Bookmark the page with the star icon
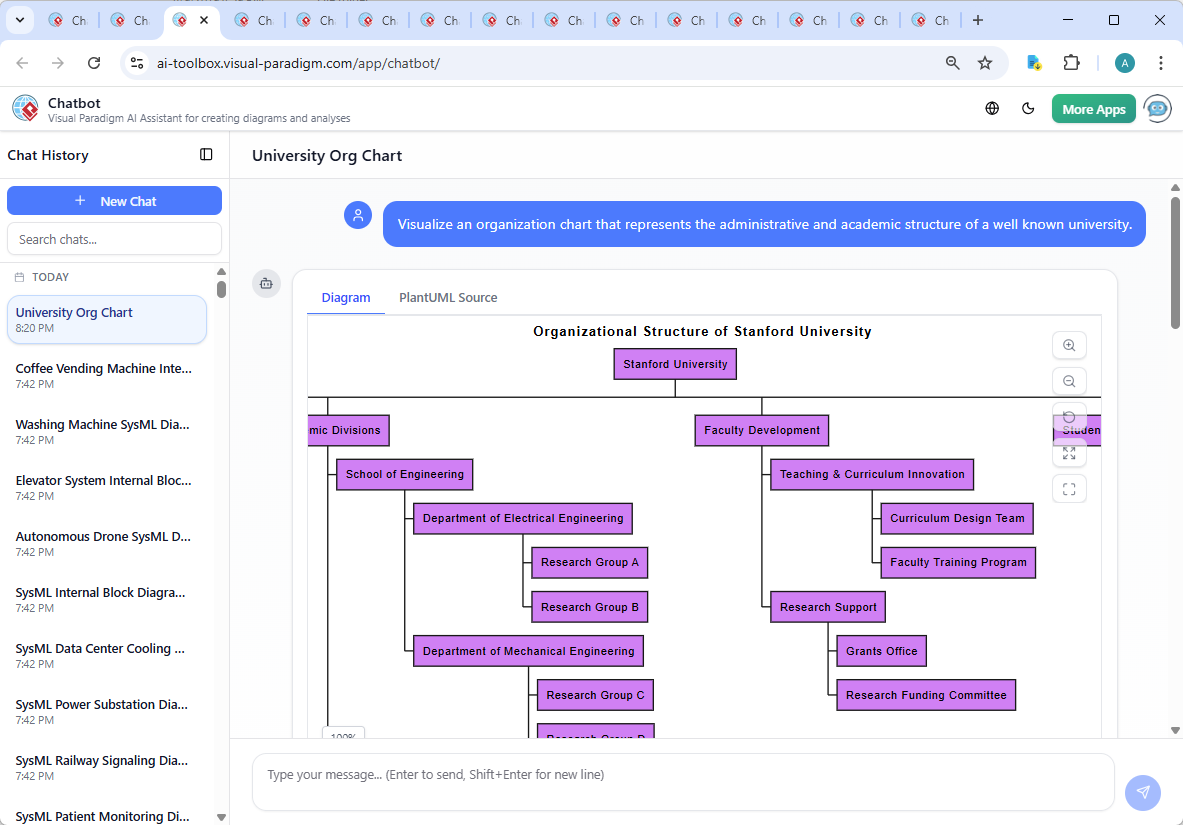The width and height of the screenshot is (1183, 825). [x=985, y=62]
